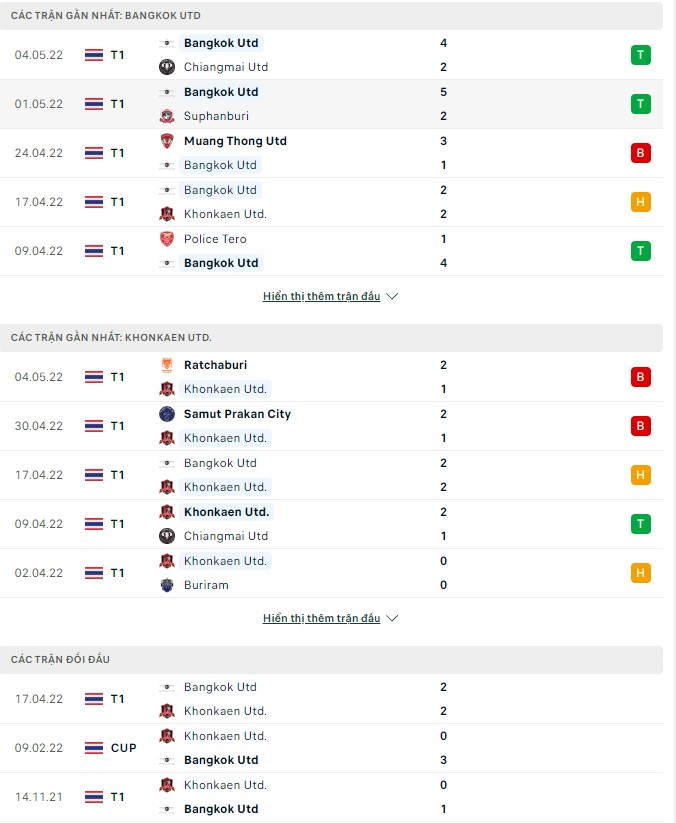Expand more matches for Khonkaen Utd
This screenshot has height=823, width=676.
pos(323,618)
